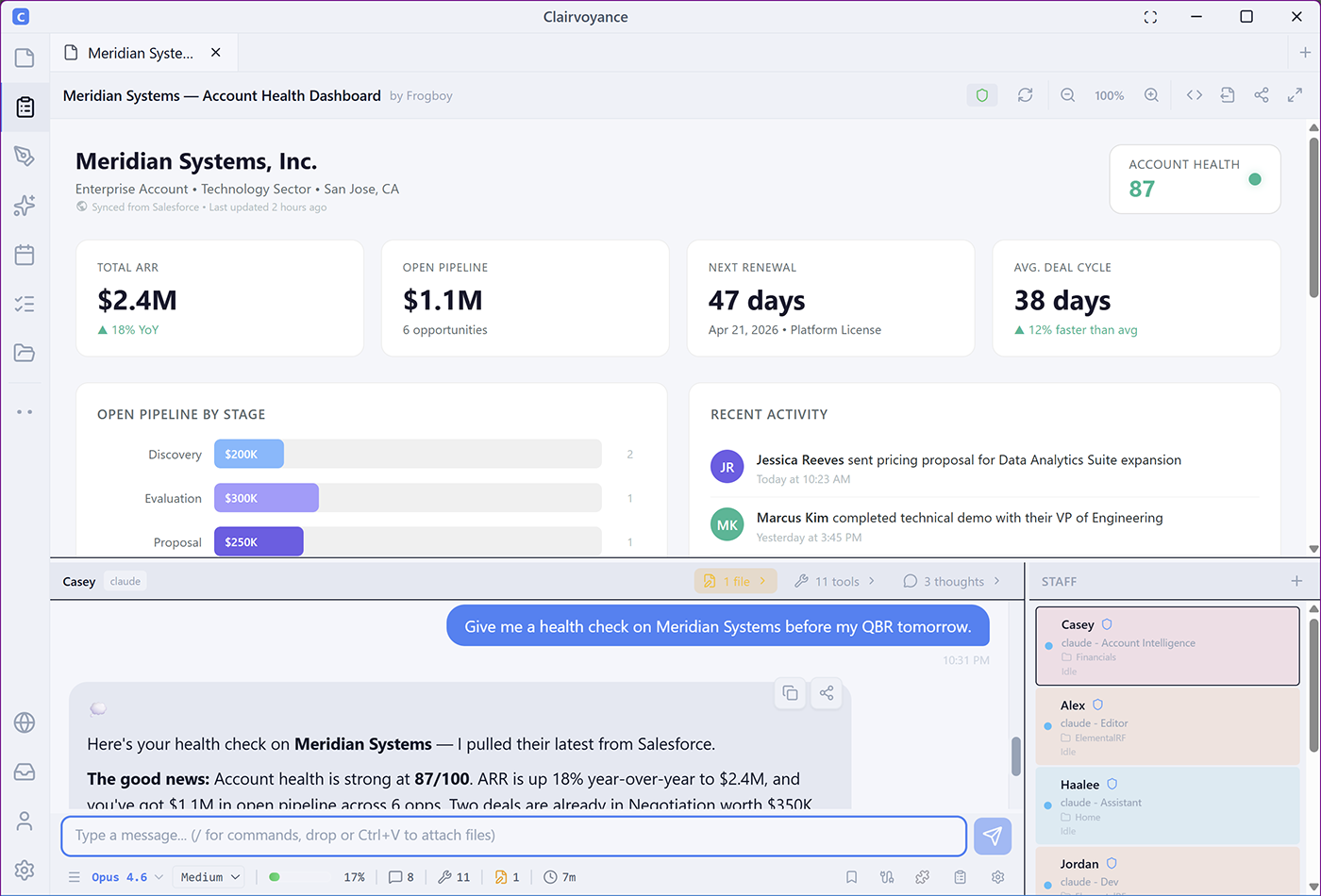Toggle the bookmark icon in bottom status bar

[x=851, y=877]
